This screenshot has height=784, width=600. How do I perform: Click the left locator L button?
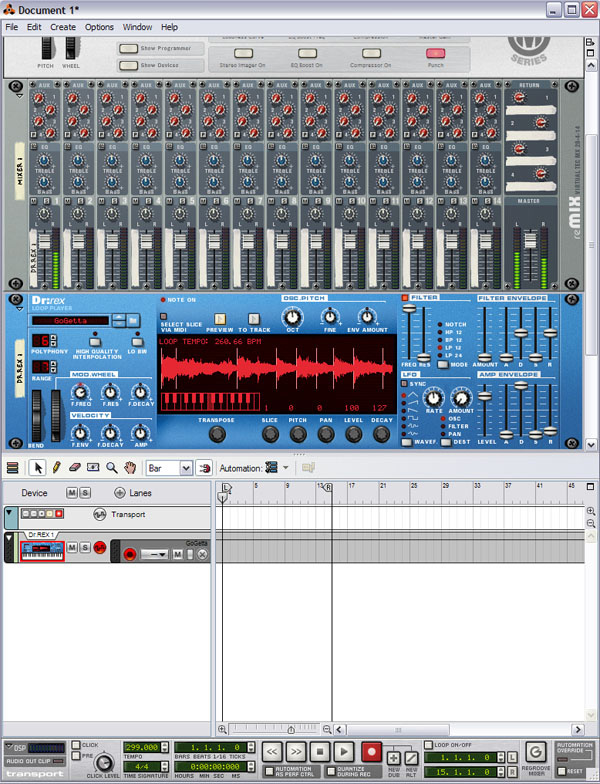click(512, 758)
